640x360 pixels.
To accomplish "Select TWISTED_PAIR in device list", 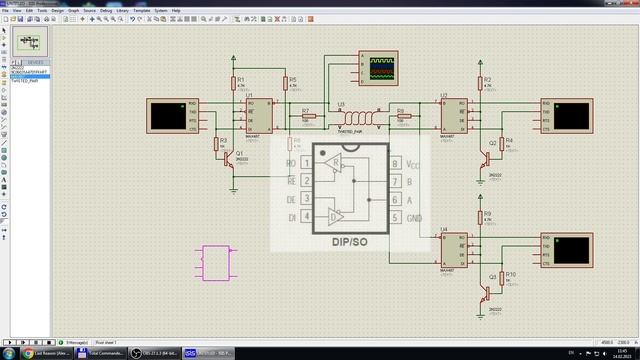I will click(24, 81).
